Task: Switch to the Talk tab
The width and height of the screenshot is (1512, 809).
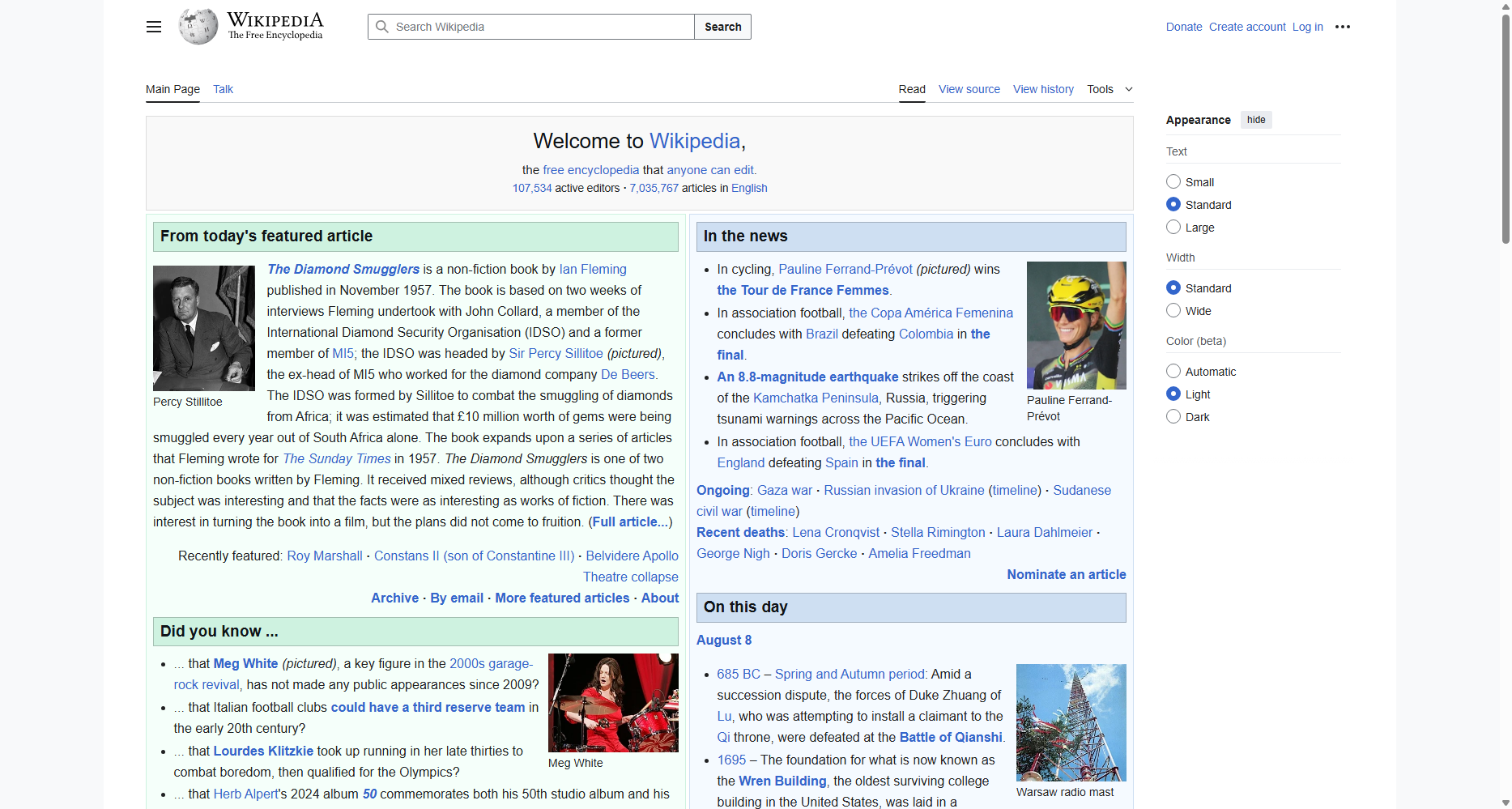Action: point(223,89)
